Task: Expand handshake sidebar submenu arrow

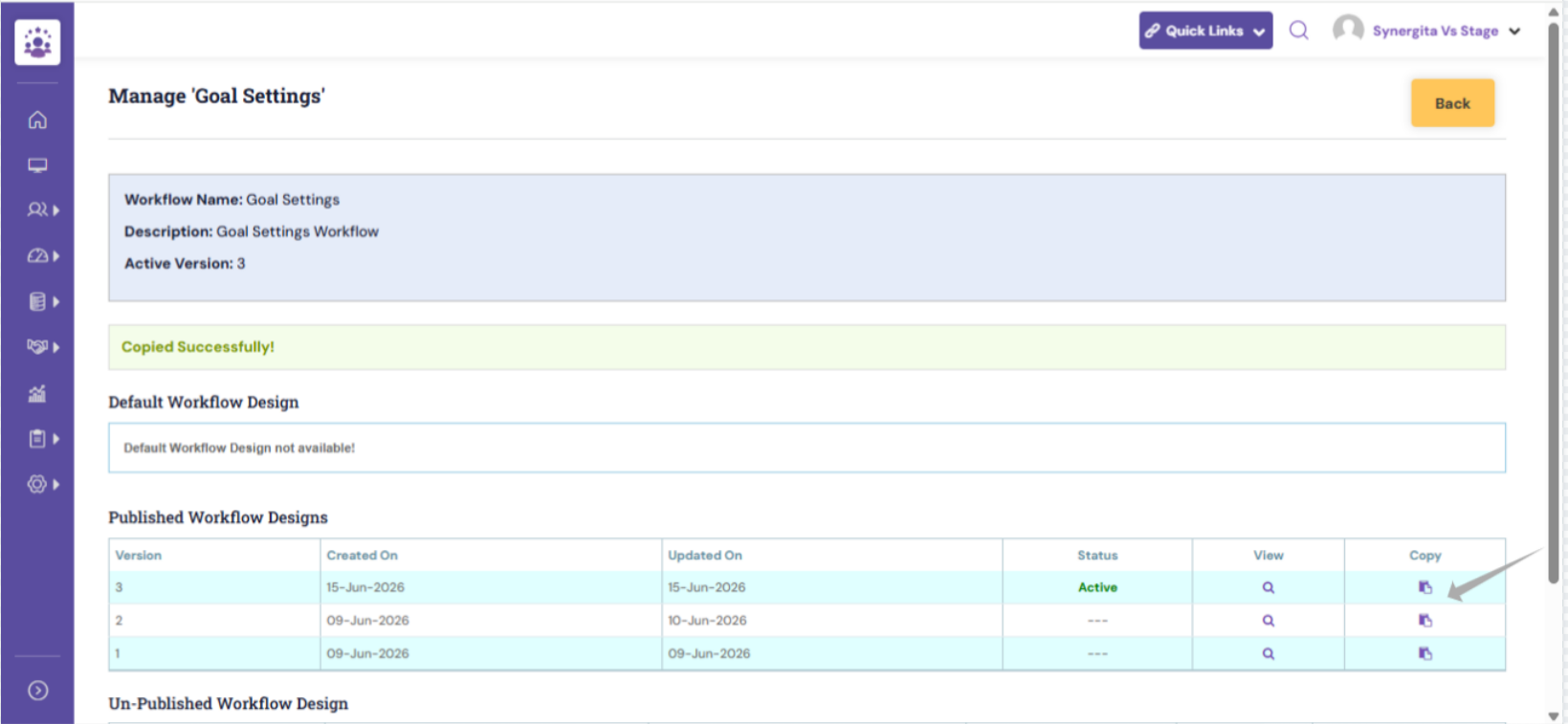Action: [56, 347]
